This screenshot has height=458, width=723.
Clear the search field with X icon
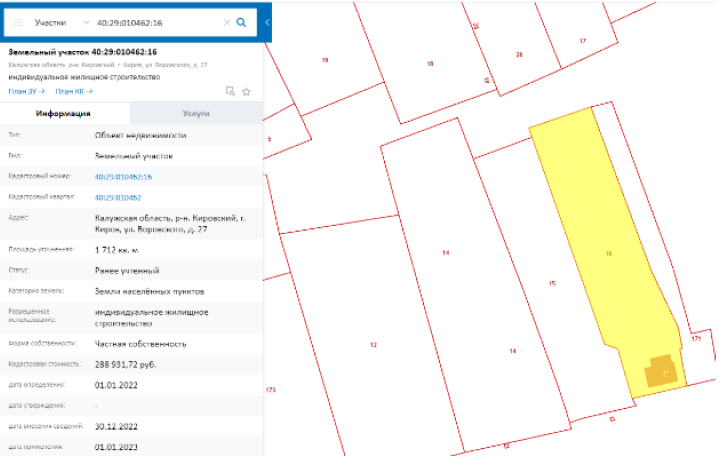click(226, 23)
